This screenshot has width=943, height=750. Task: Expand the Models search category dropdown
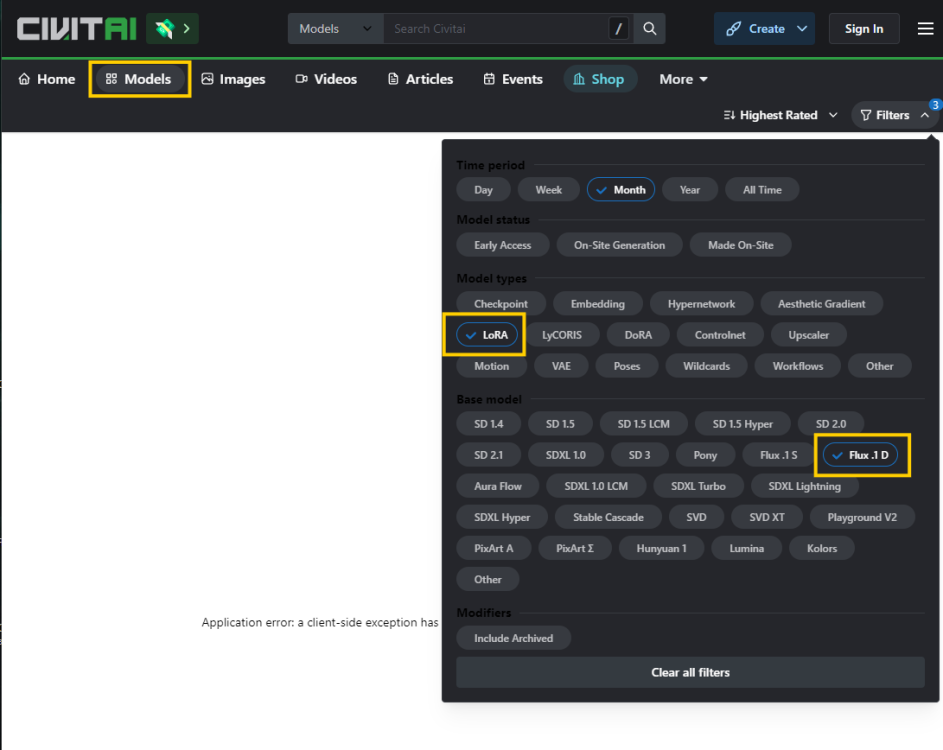click(x=335, y=29)
